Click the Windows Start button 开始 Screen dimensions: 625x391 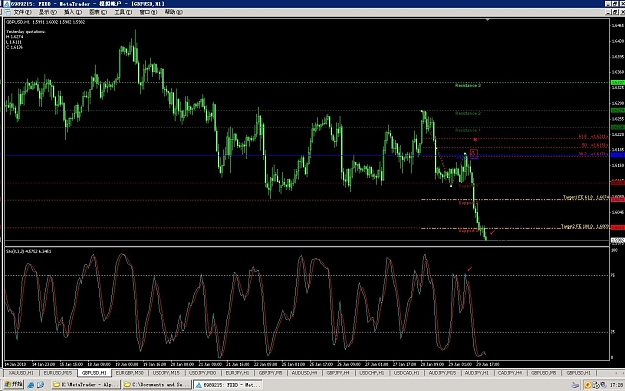click(x=13, y=385)
